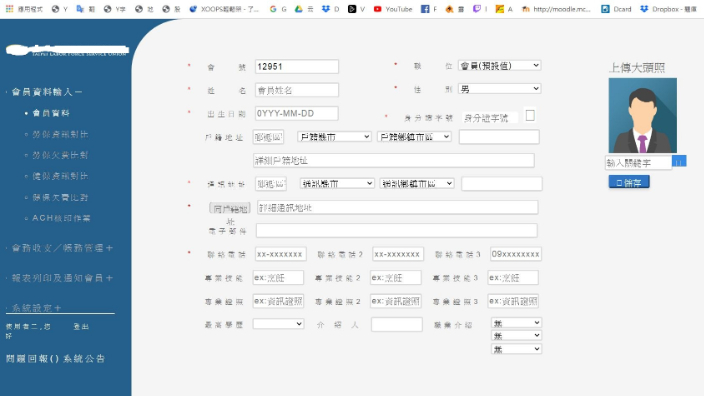Viewport: 704px width, 396px height.
Task: Focus the 詳細通訊地址 field
Action: point(397,207)
